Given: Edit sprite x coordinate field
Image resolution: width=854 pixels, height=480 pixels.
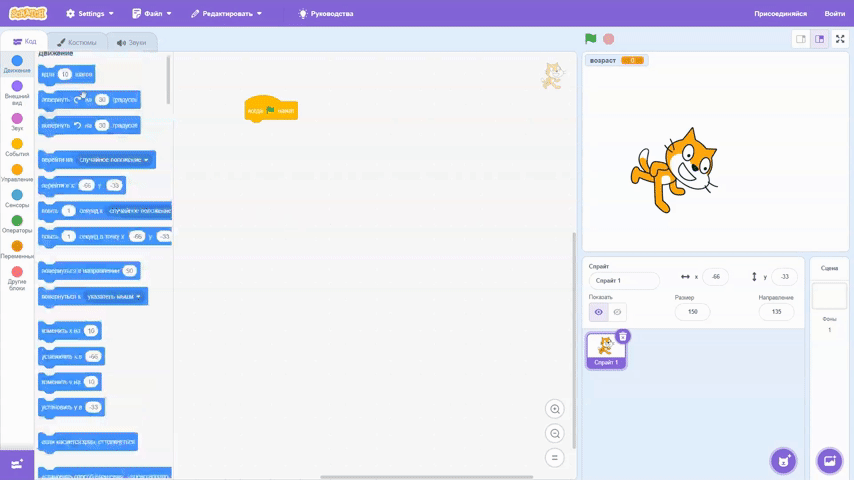Looking at the screenshot, I should (x=715, y=277).
